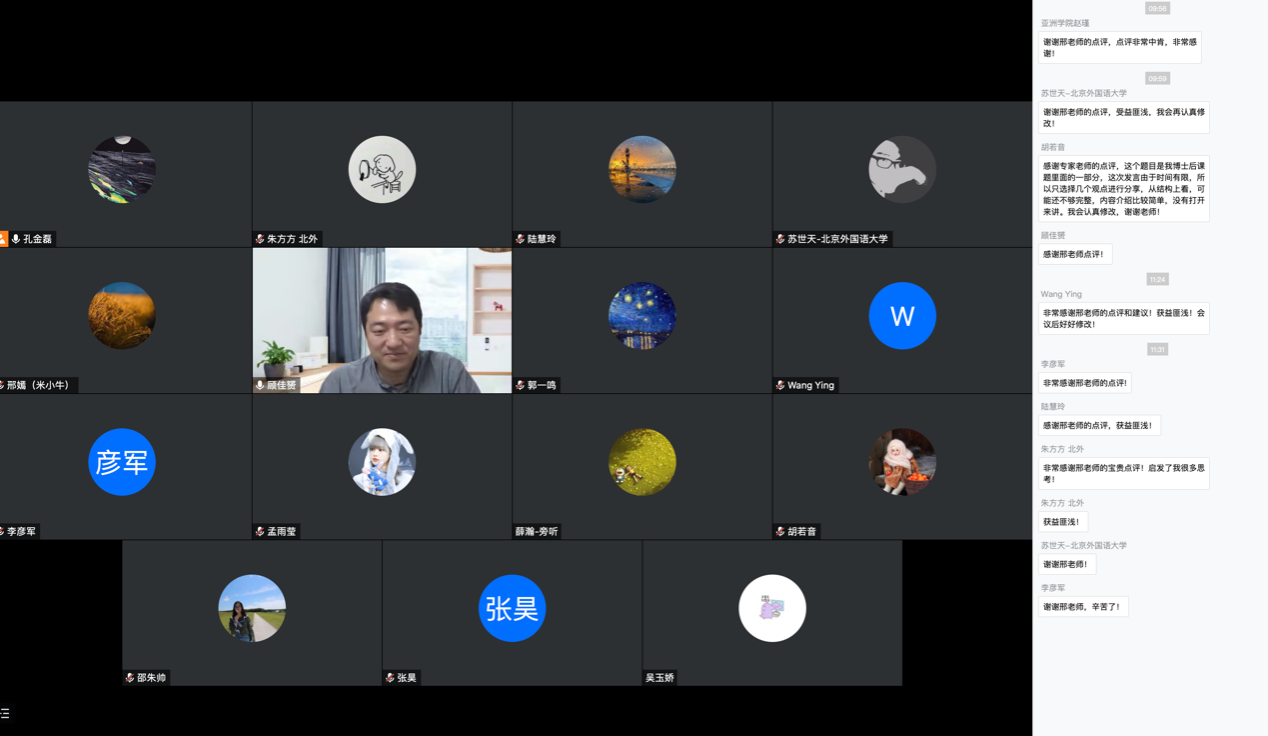Click muted microphone icon next to 张昊

click(390, 677)
